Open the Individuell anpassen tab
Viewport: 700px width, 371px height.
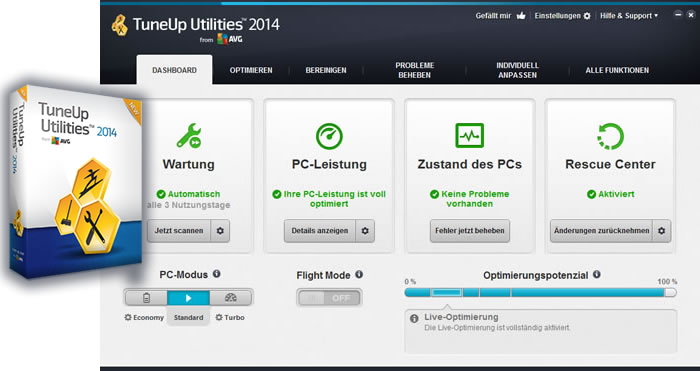[x=517, y=70]
